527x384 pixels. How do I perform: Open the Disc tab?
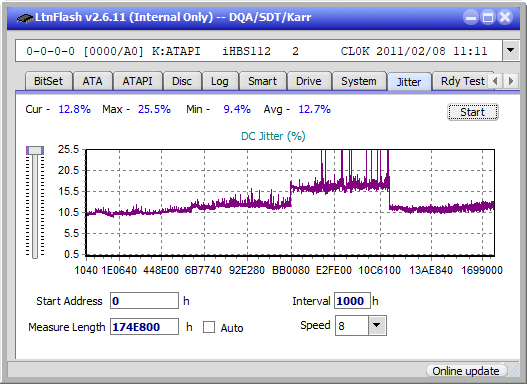click(x=182, y=81)
